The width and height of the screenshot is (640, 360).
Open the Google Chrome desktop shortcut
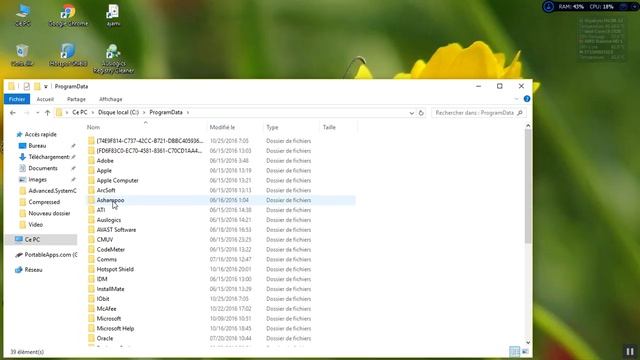point(68,16)
